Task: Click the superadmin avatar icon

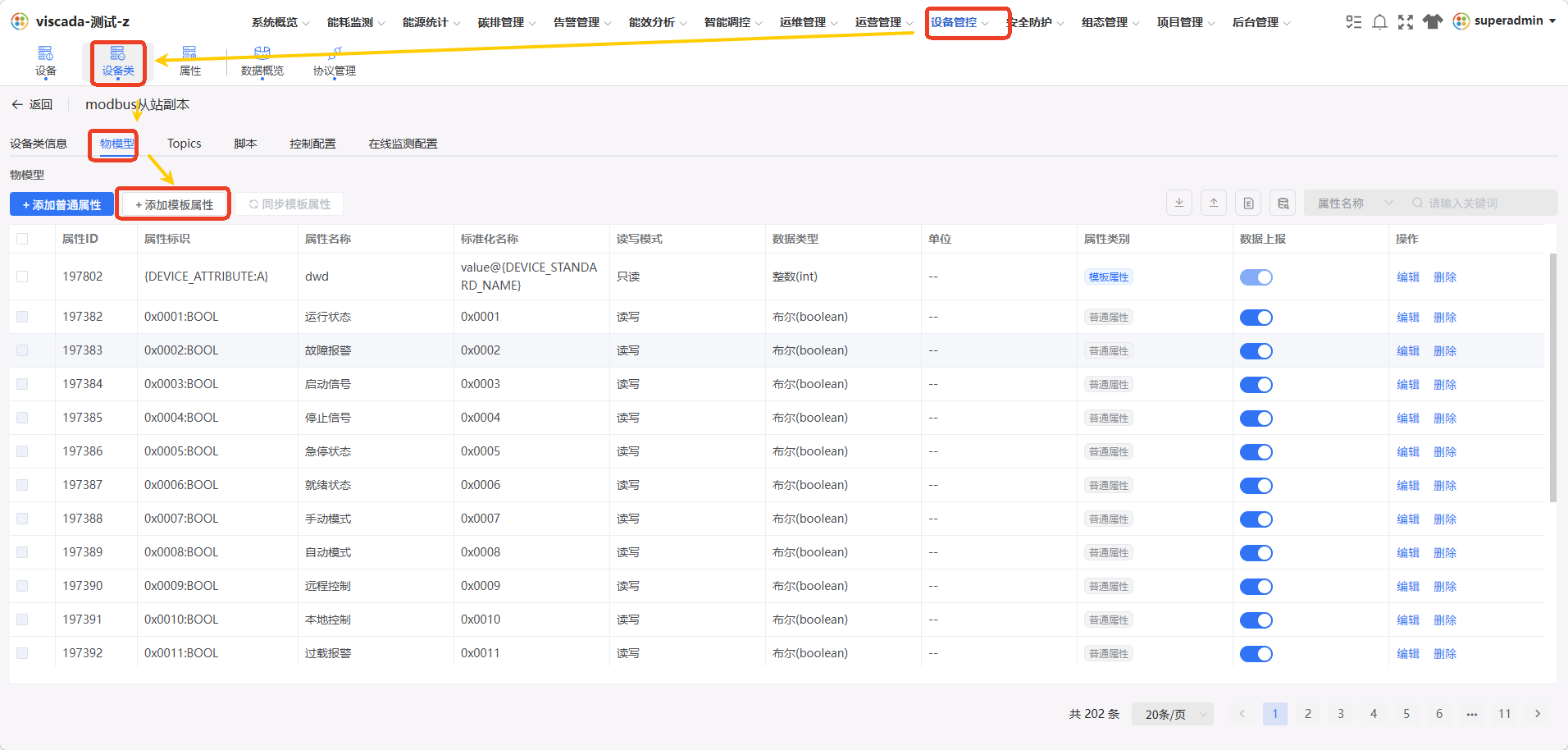Action: pos(1461,21)
